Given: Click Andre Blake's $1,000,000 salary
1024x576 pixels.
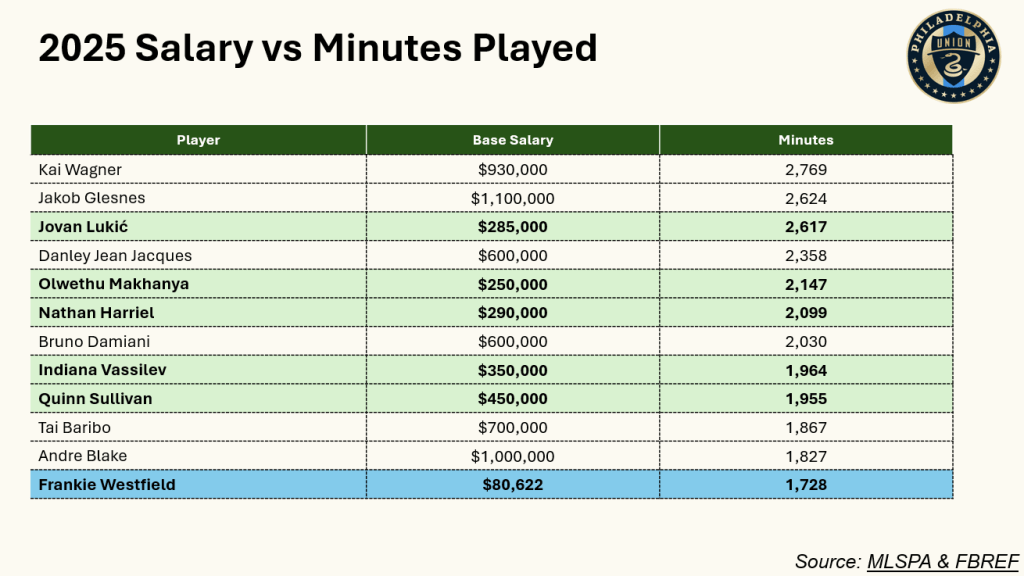Looking at the screenshot, I should (x=512, y=456).
